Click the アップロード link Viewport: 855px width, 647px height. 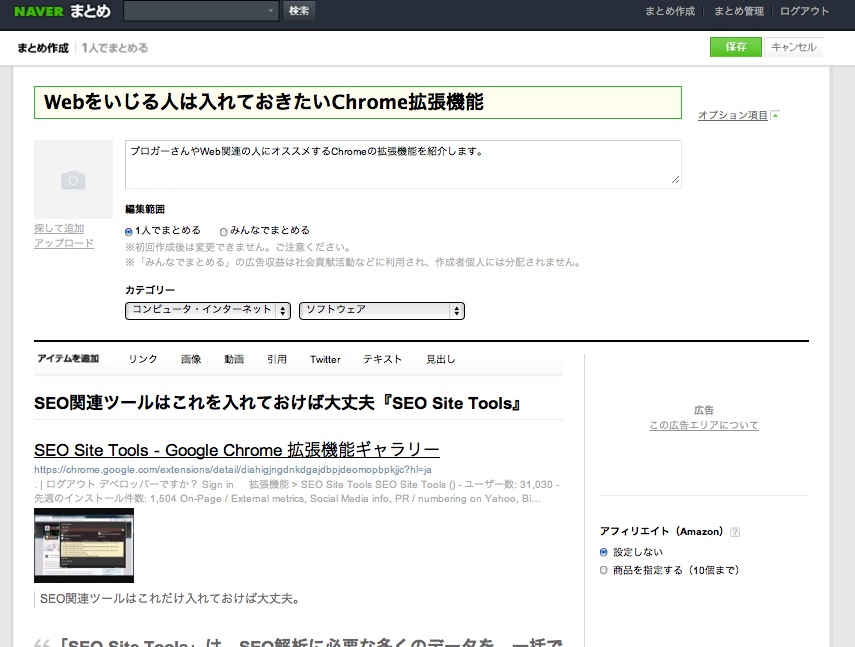(x=64, y=243)
